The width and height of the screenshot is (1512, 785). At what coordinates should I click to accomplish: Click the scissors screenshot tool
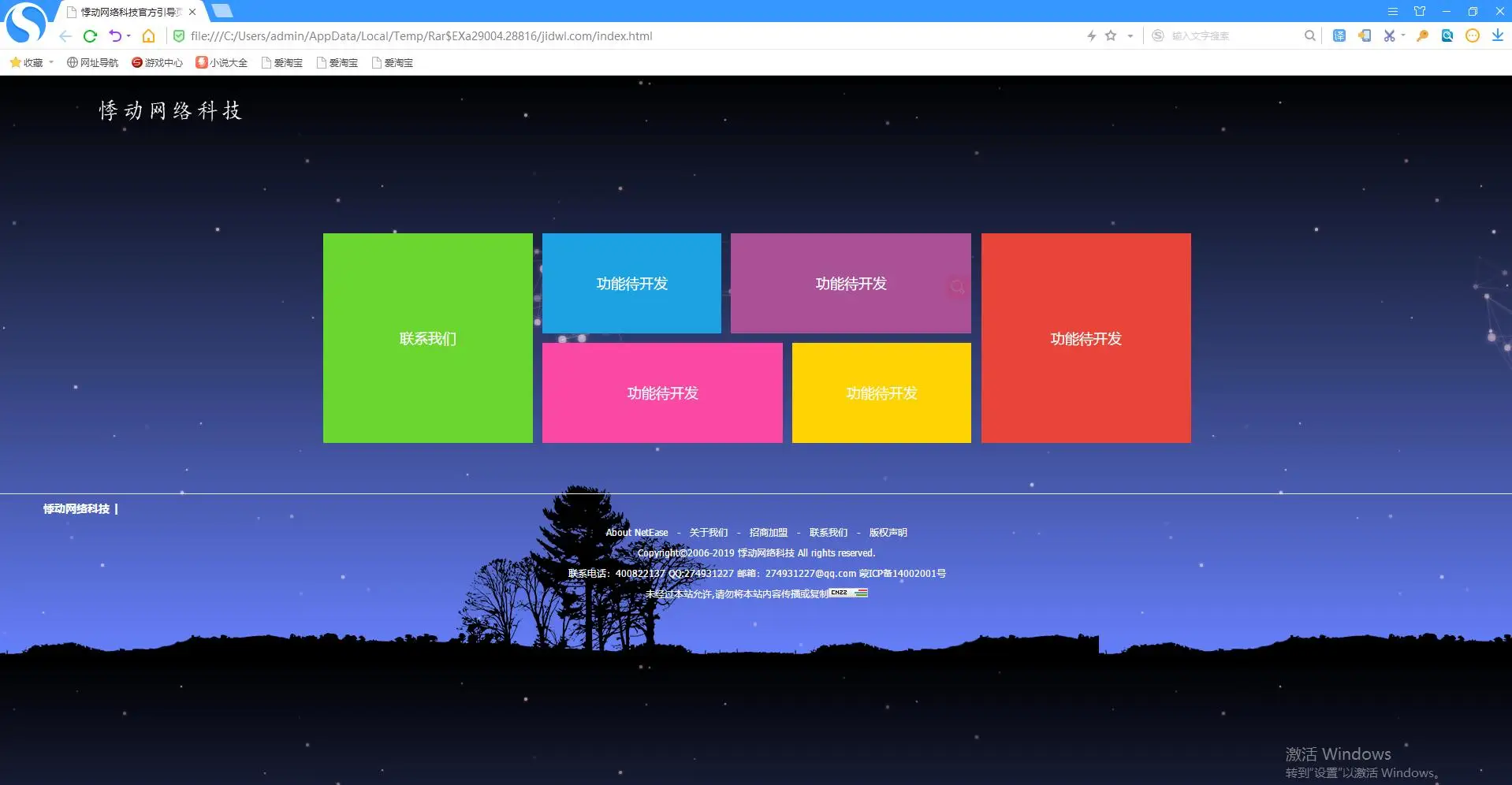(x=1388, y=35)
